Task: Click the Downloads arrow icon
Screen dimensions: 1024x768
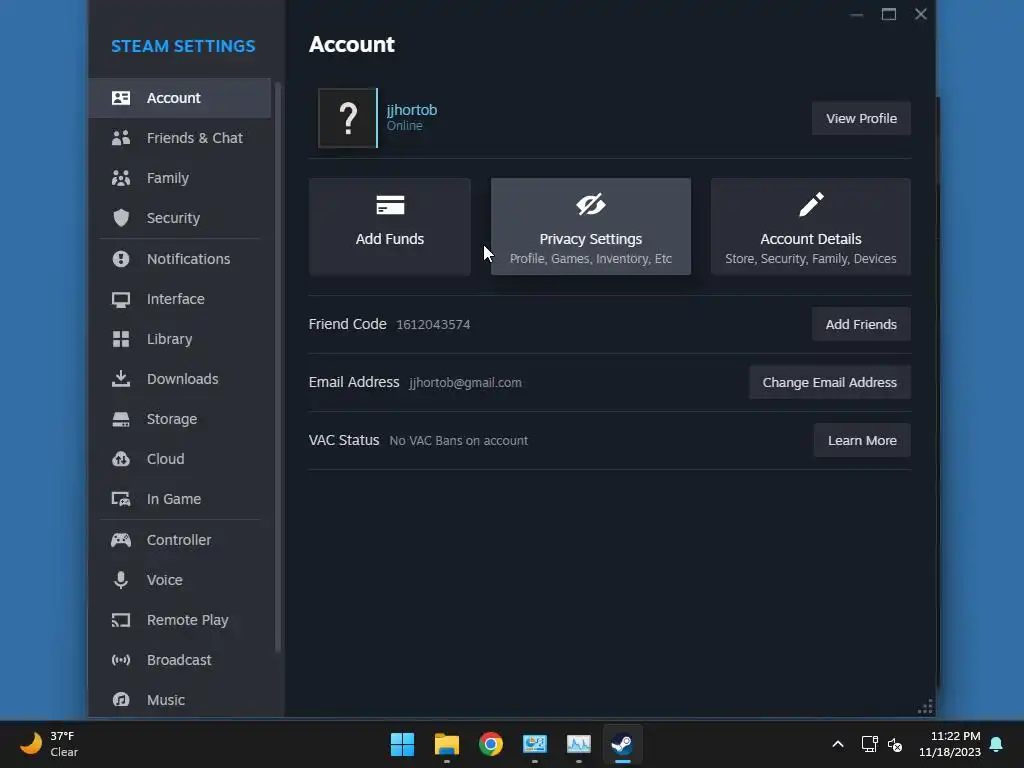Action: click(121, 379)
